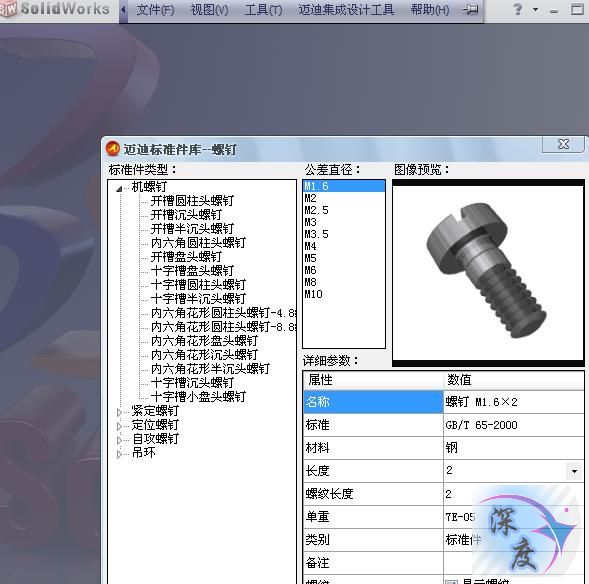Select 十字槽圆柱头螺钉 in the tree
The image size is (589, 584).
(x=198, y=285)
